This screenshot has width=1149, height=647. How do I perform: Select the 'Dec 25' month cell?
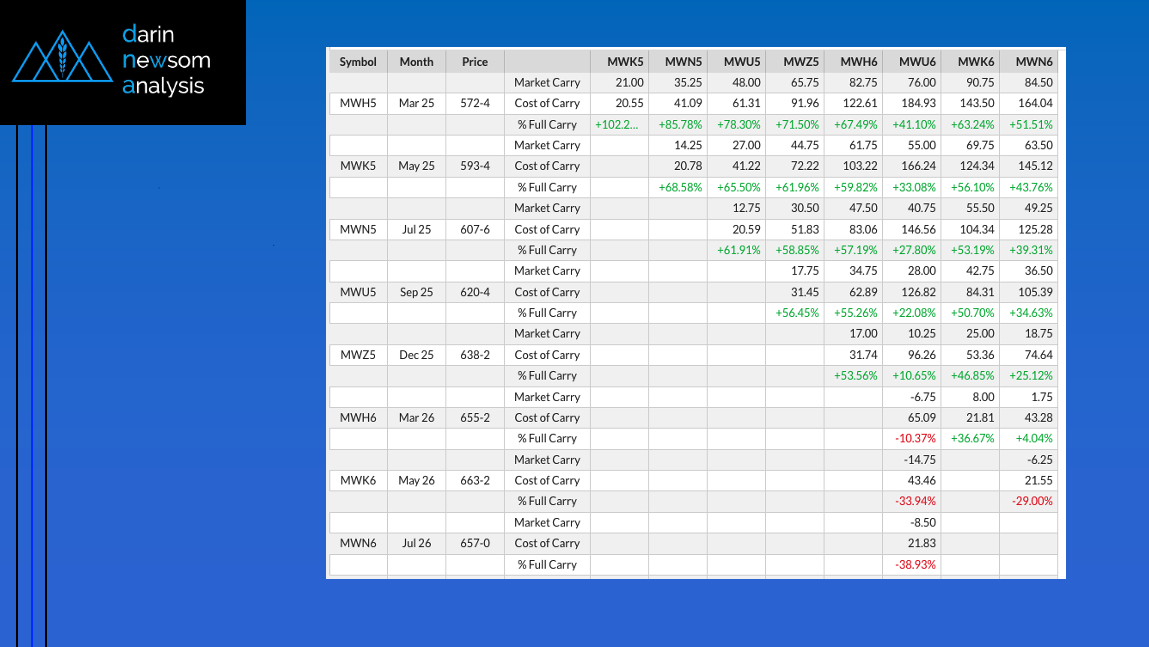(x=416, y=355)
